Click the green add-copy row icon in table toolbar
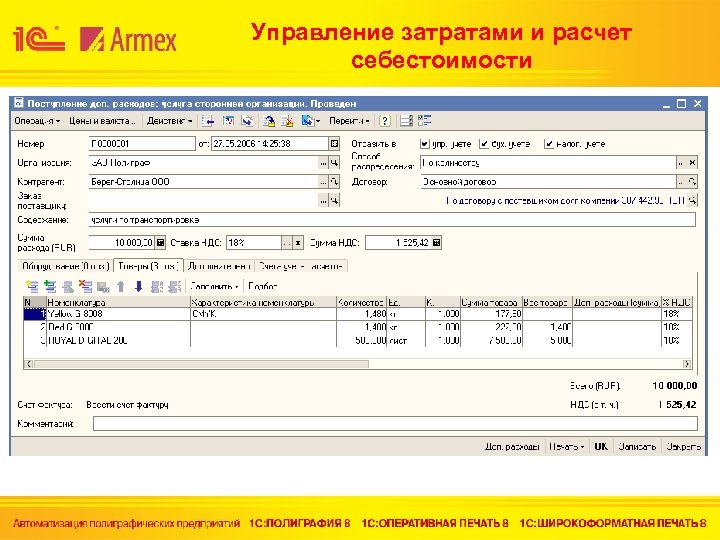This screenshot has height=540, width=720. 50,287
